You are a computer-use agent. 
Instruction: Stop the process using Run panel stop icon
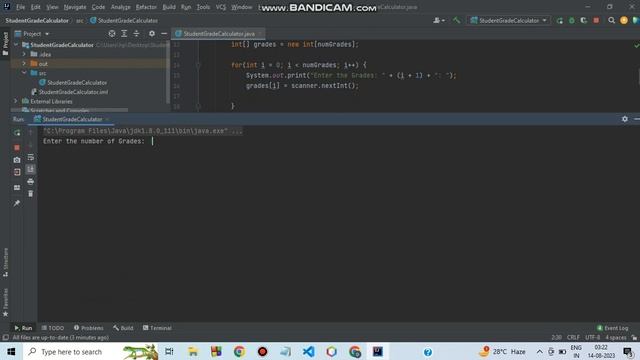pos(17,147)
